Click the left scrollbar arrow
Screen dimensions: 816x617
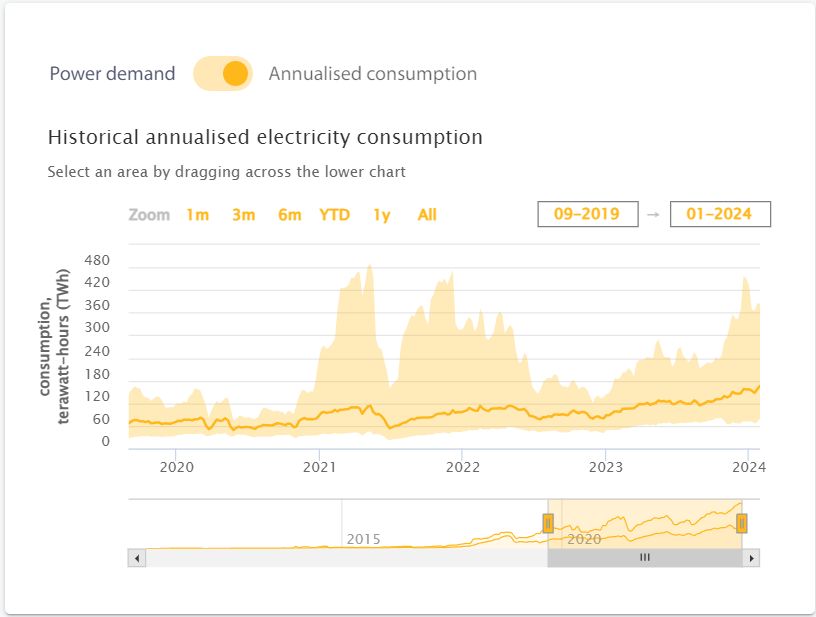(136, 558)
